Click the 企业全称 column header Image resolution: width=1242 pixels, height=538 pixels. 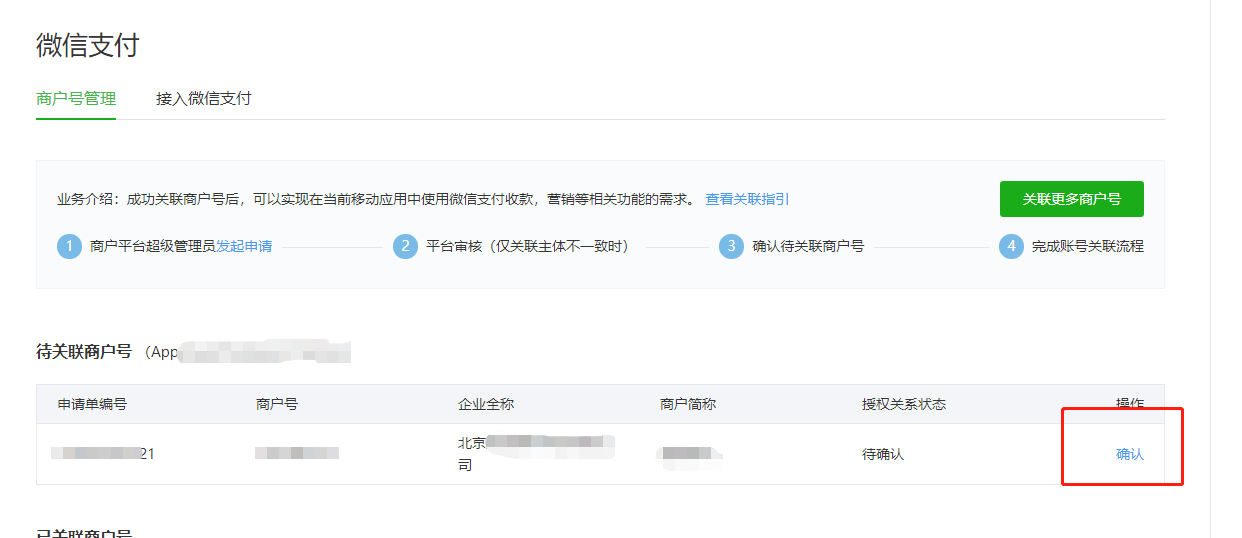(486, 404)
